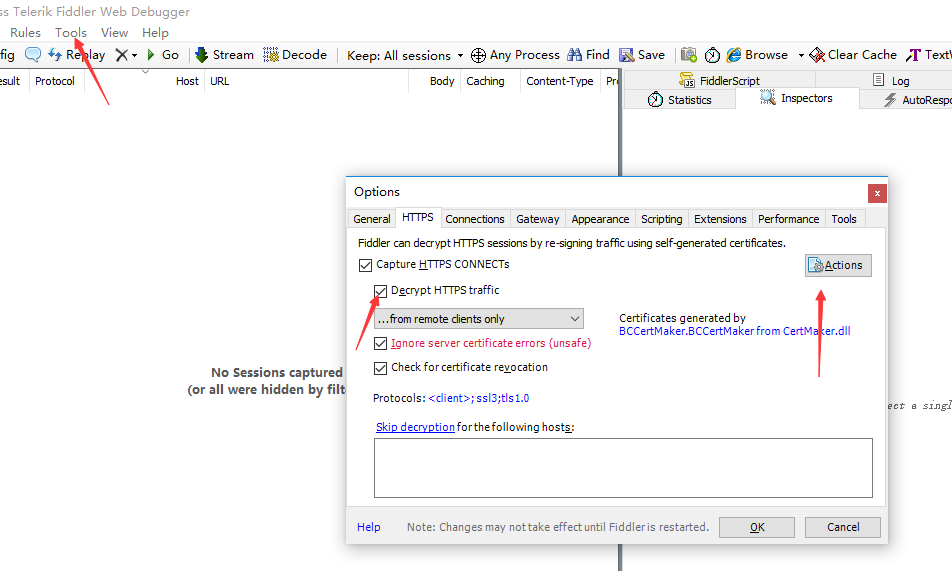Image resolution: width=952 pixels, height=571 pixels.
Task: Open the Tools menu
Action: (70, 33)
